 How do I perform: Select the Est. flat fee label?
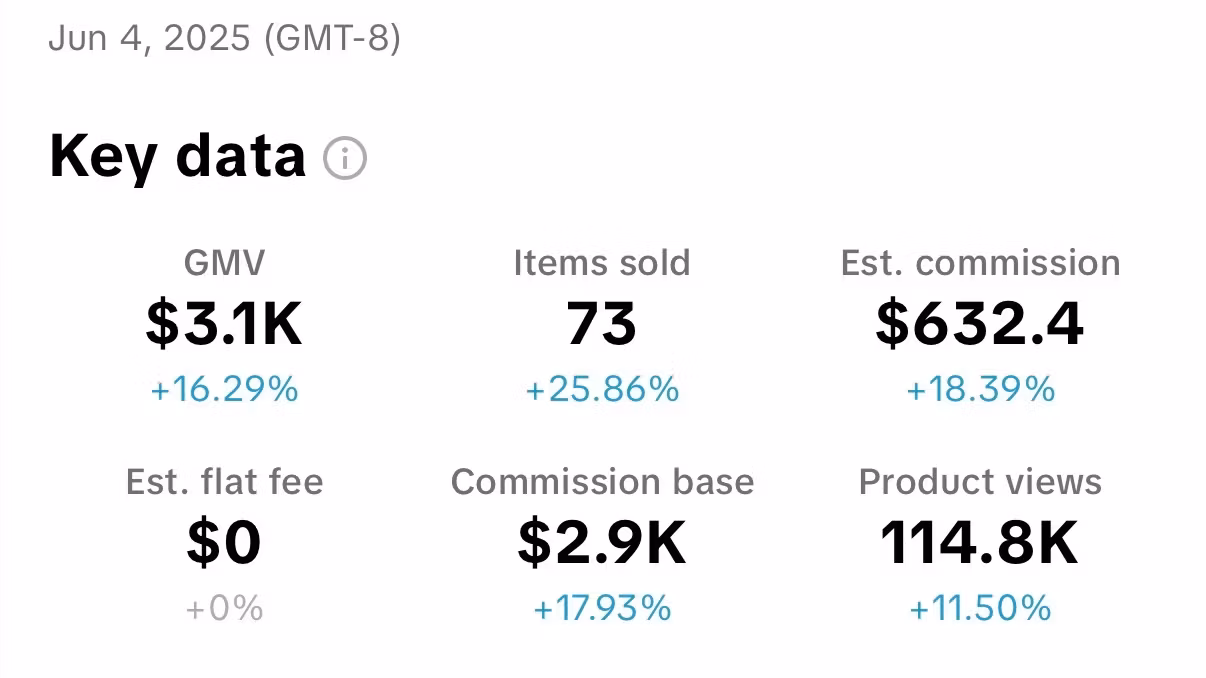(225, 482)
